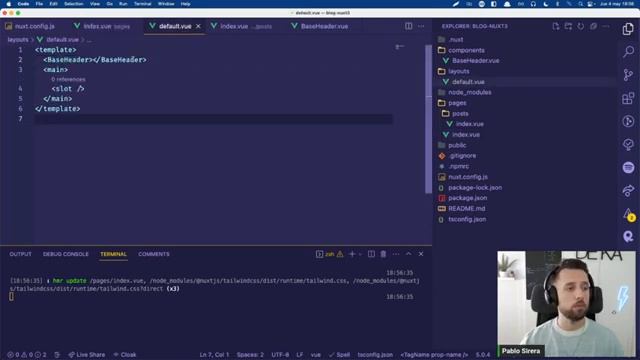640x360 pixels.
Task: Open the Extensions view icon
Action: coord(628,98)
